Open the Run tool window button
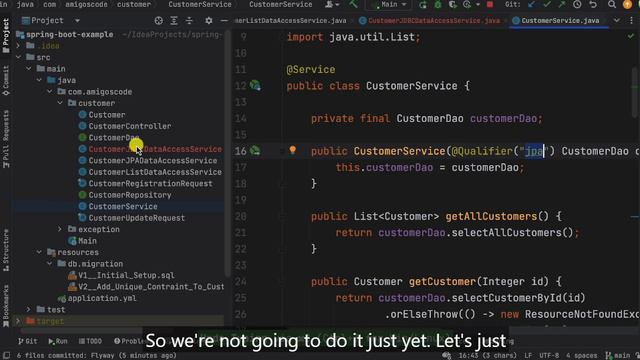The height and width of the screenshot is (360, 640). (58, 341)
